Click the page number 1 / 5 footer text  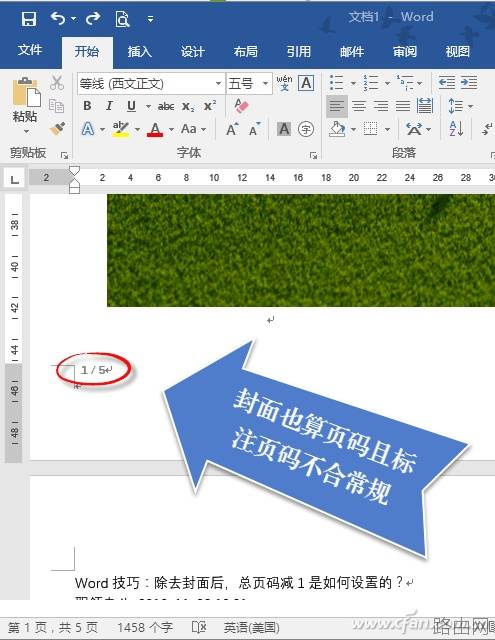click(93, 370)
